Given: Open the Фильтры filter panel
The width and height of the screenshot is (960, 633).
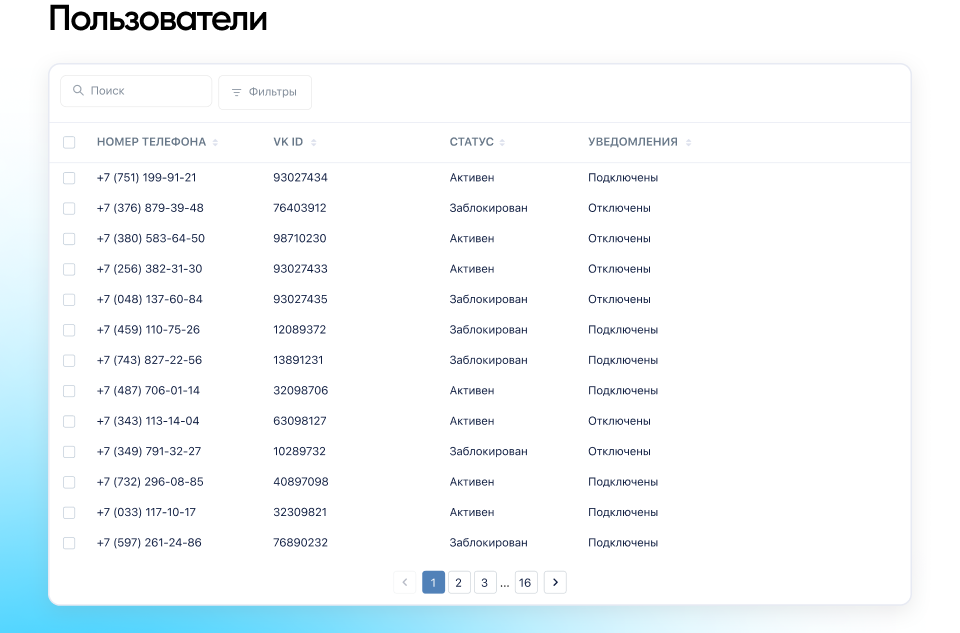Looking at the screenshot, I should tap(265, 92).
